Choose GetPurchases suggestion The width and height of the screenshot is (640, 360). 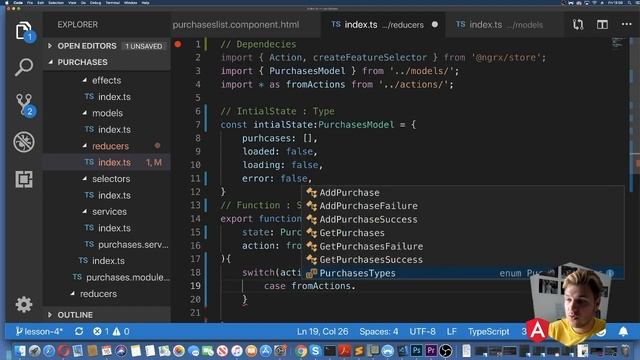pyautogui.click(x=462, y=233)
